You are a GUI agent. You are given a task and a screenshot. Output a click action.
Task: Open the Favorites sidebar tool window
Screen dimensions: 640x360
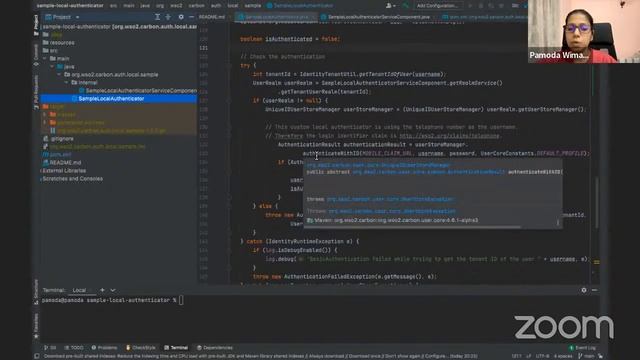click(36, 326)
